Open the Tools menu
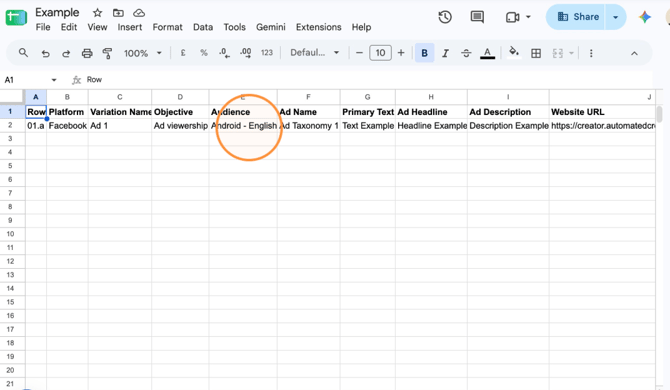Viewport: 670px width, 390px height. (x=235, y=27)
